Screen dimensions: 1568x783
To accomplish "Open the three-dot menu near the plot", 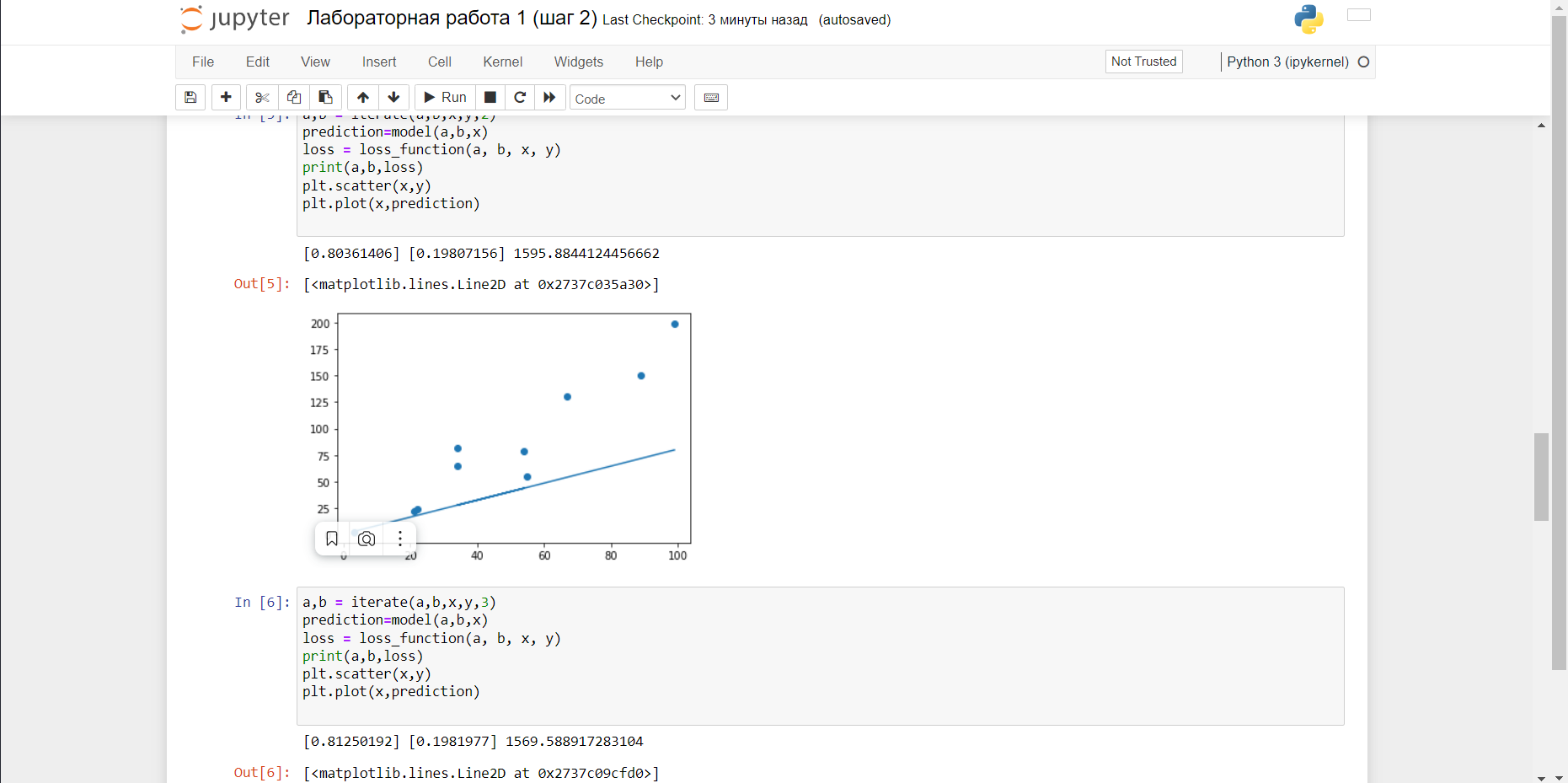I will 399,539.
